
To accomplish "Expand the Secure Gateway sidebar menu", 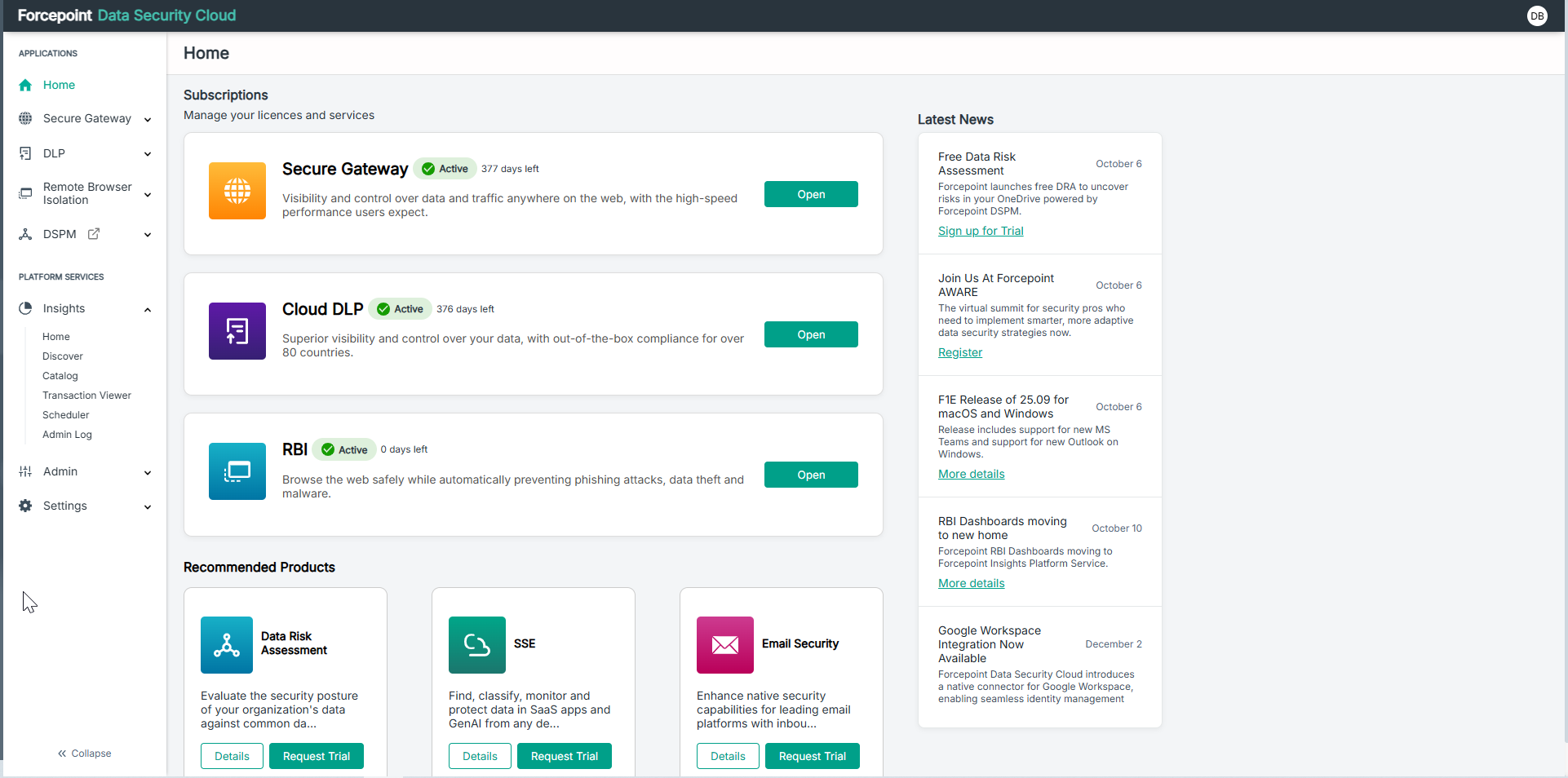I will (148, 120).
